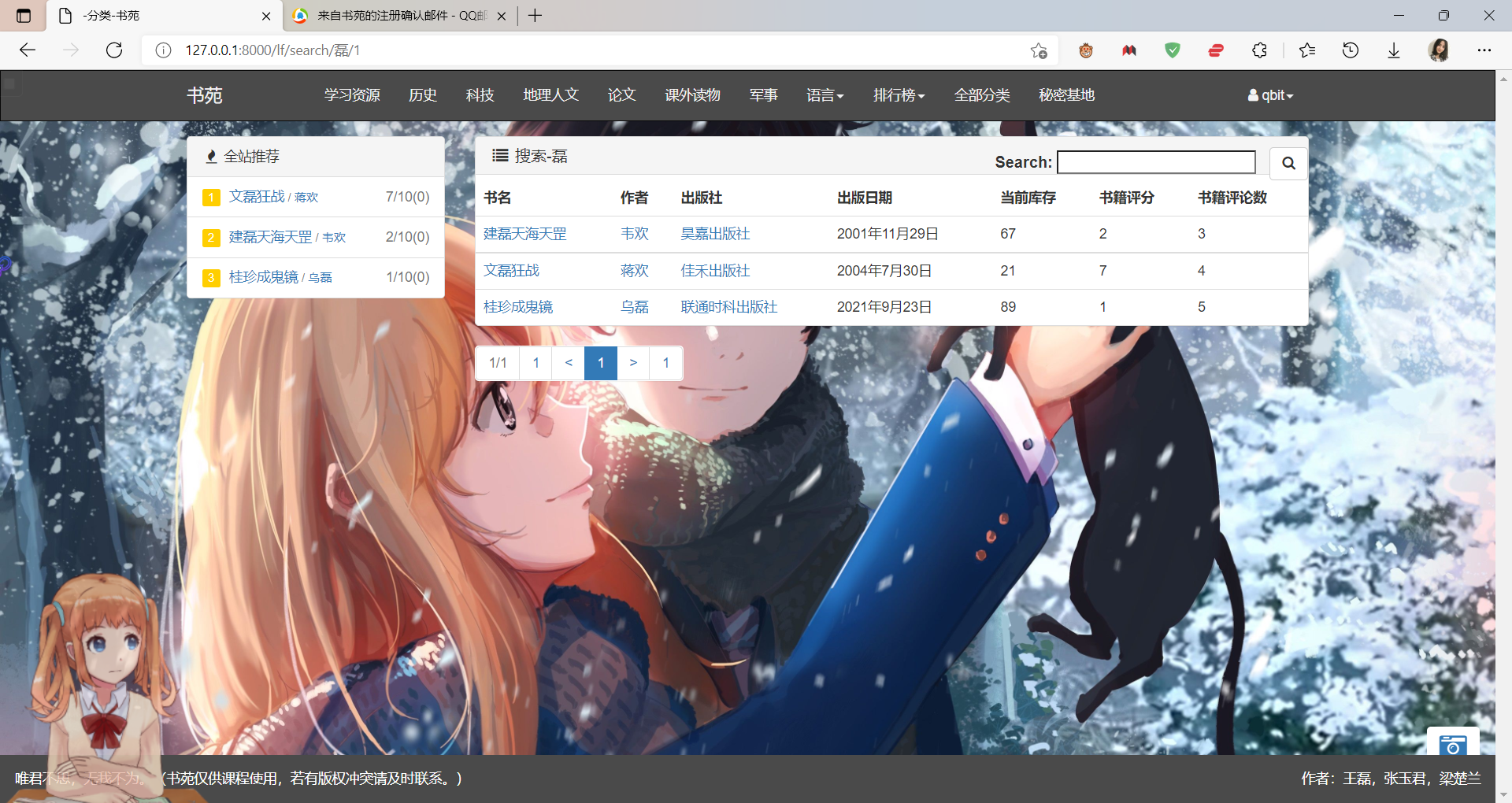Open the 历史 category
This screenshot has height=803, width=1512.
[x=423, y=95]
